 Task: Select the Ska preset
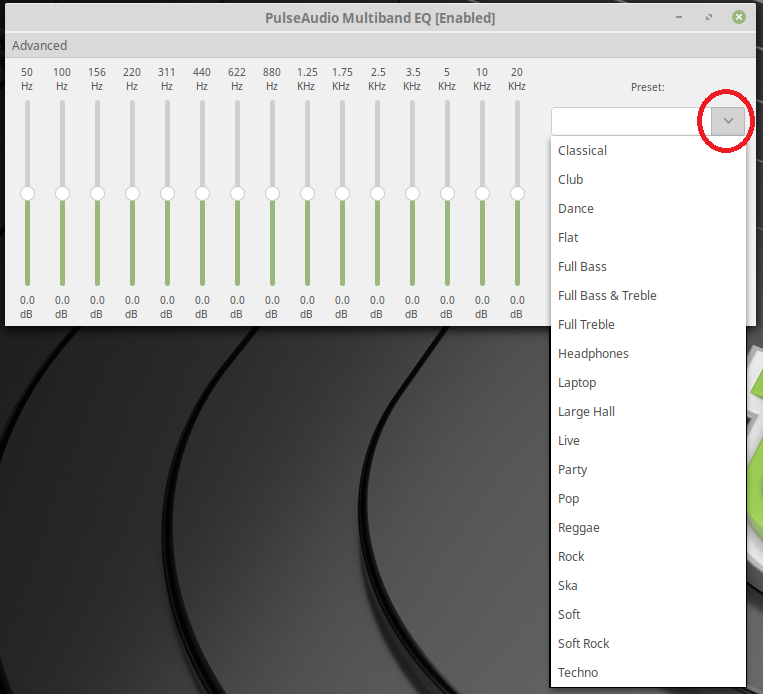(x=648, y=585)
